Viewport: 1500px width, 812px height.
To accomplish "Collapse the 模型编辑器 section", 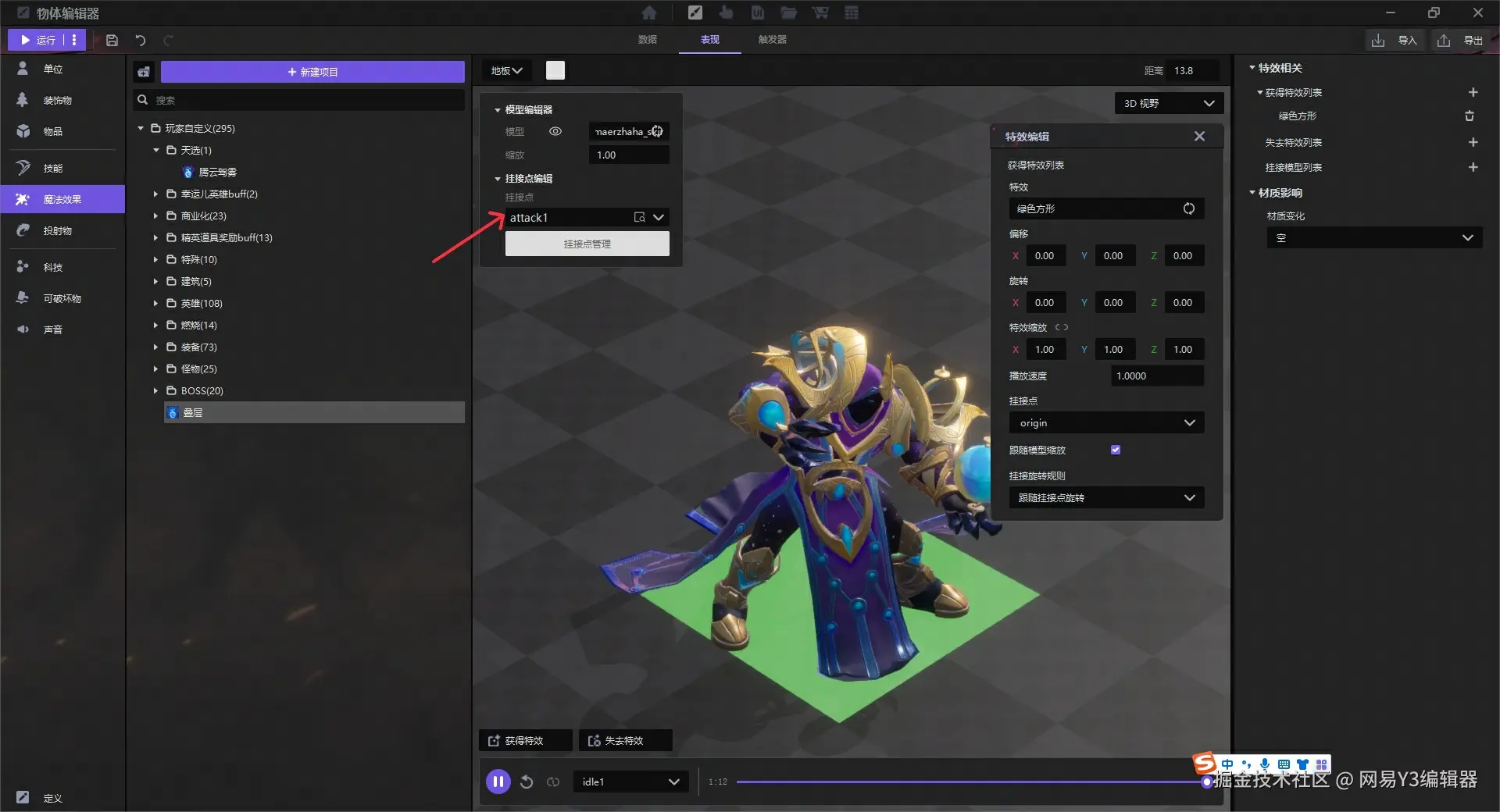I will coord(498,110).
